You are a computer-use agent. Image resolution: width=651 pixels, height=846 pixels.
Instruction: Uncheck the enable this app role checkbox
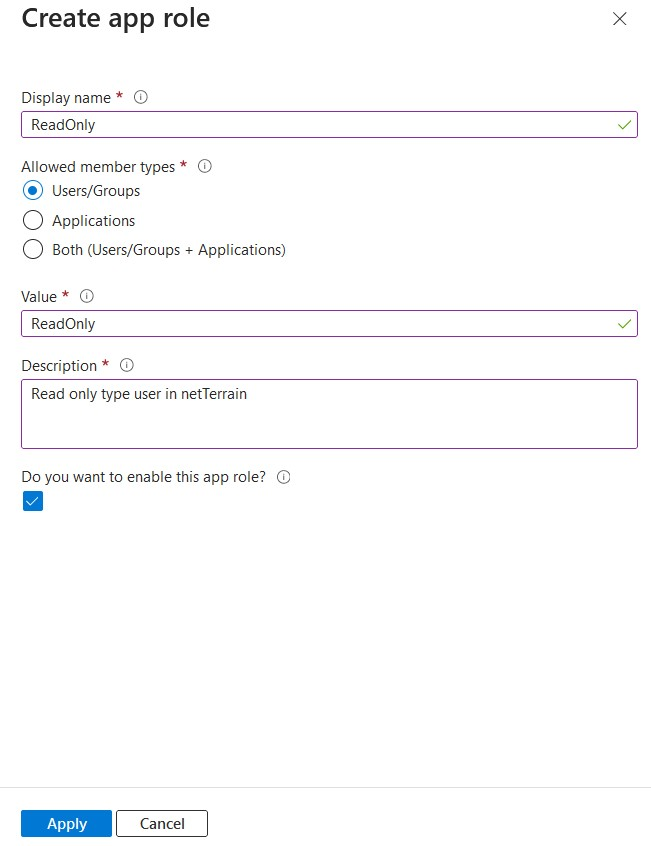(33, 501)
